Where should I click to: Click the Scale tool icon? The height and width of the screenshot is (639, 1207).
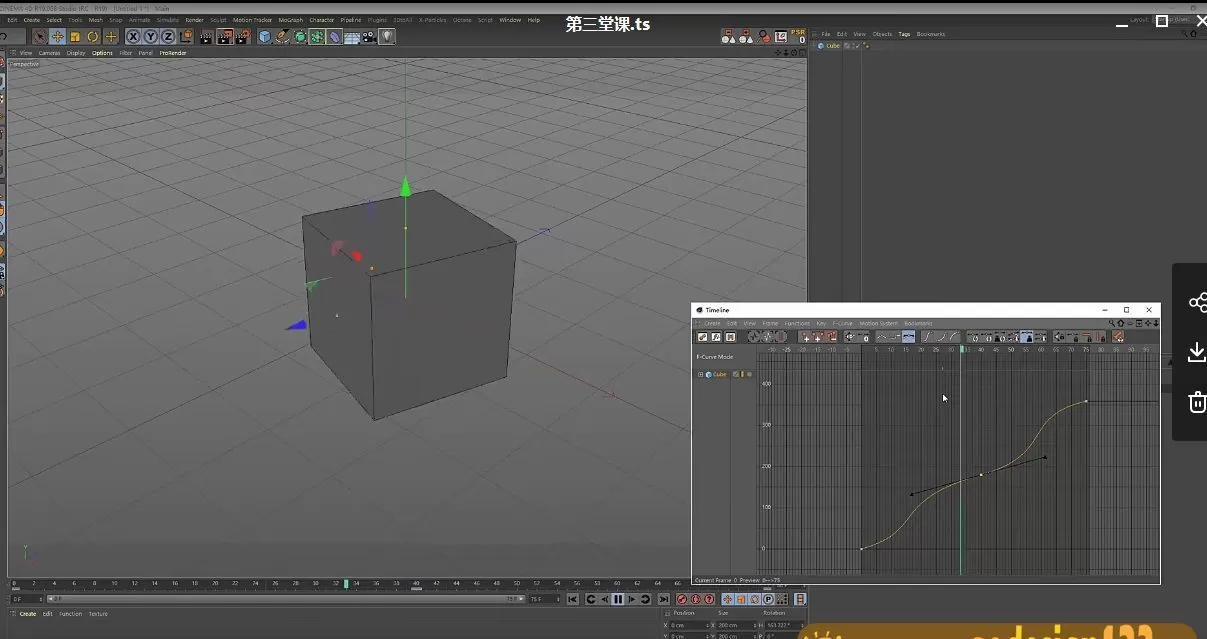75,37
